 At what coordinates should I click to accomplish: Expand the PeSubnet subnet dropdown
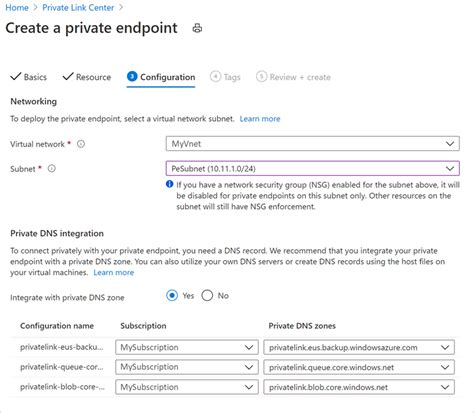313,168
